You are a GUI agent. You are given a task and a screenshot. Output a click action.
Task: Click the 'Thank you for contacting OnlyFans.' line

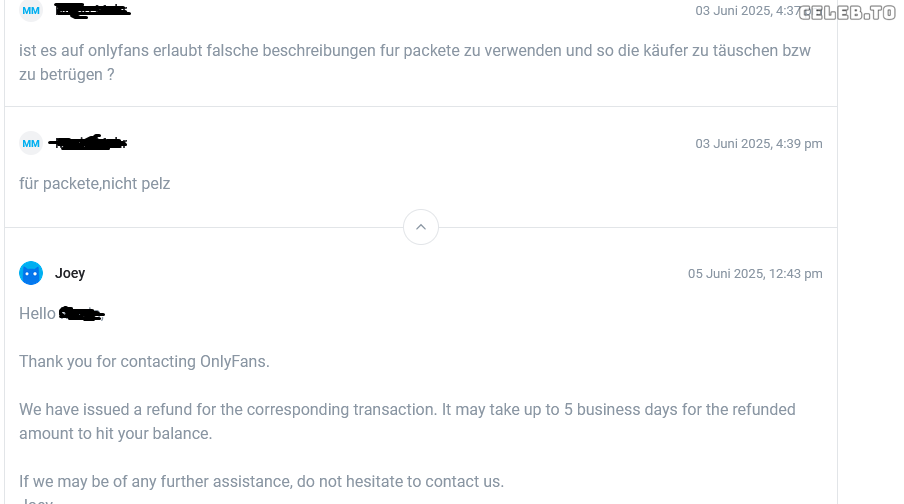pos(144,362)
